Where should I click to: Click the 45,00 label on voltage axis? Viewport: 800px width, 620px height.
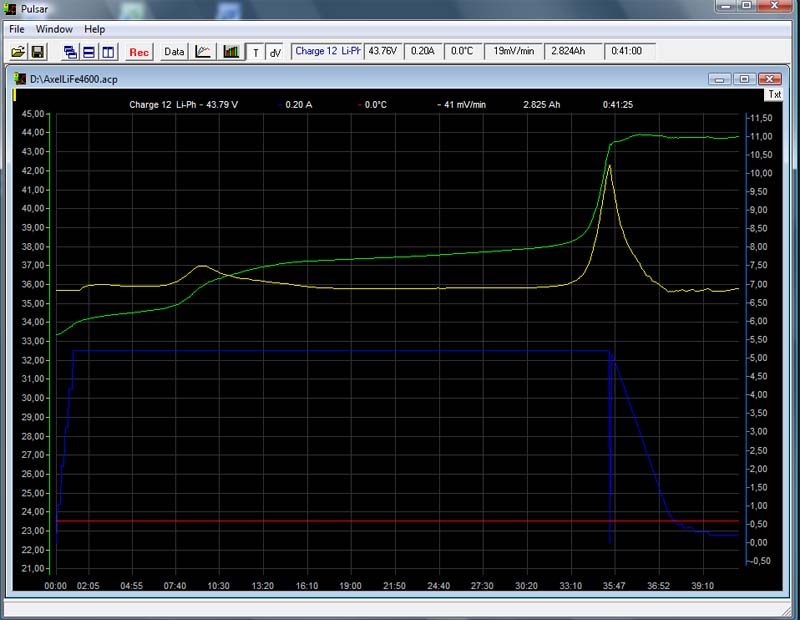[33, 114]
